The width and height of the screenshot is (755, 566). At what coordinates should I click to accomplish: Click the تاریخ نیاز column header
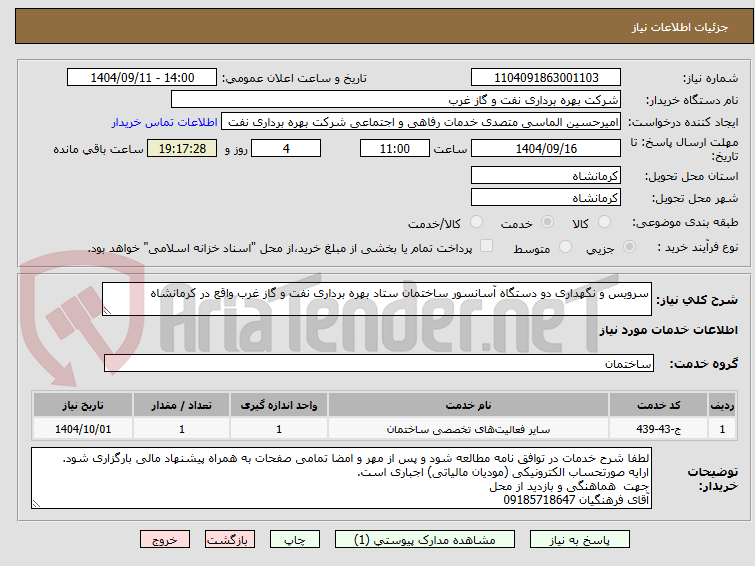click(x=83, y=405)
